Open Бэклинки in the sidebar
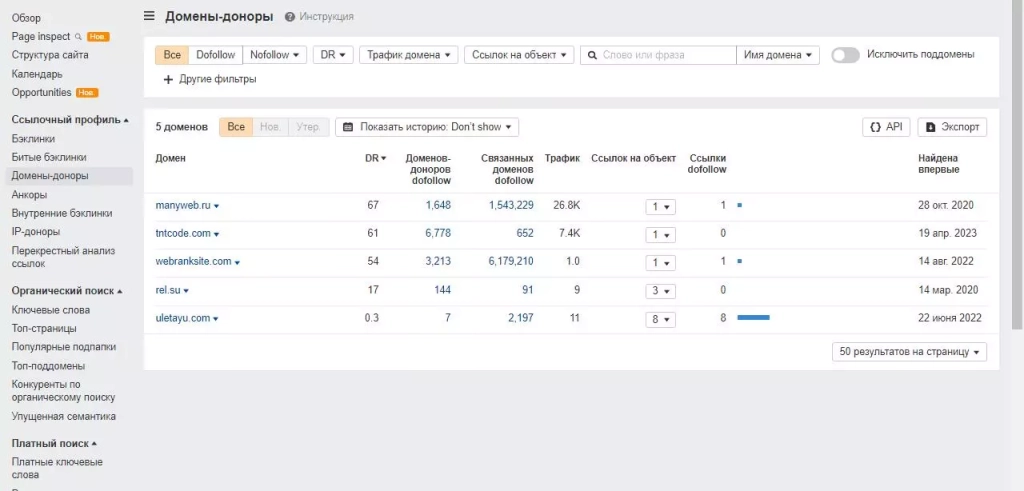 (33, 138)
